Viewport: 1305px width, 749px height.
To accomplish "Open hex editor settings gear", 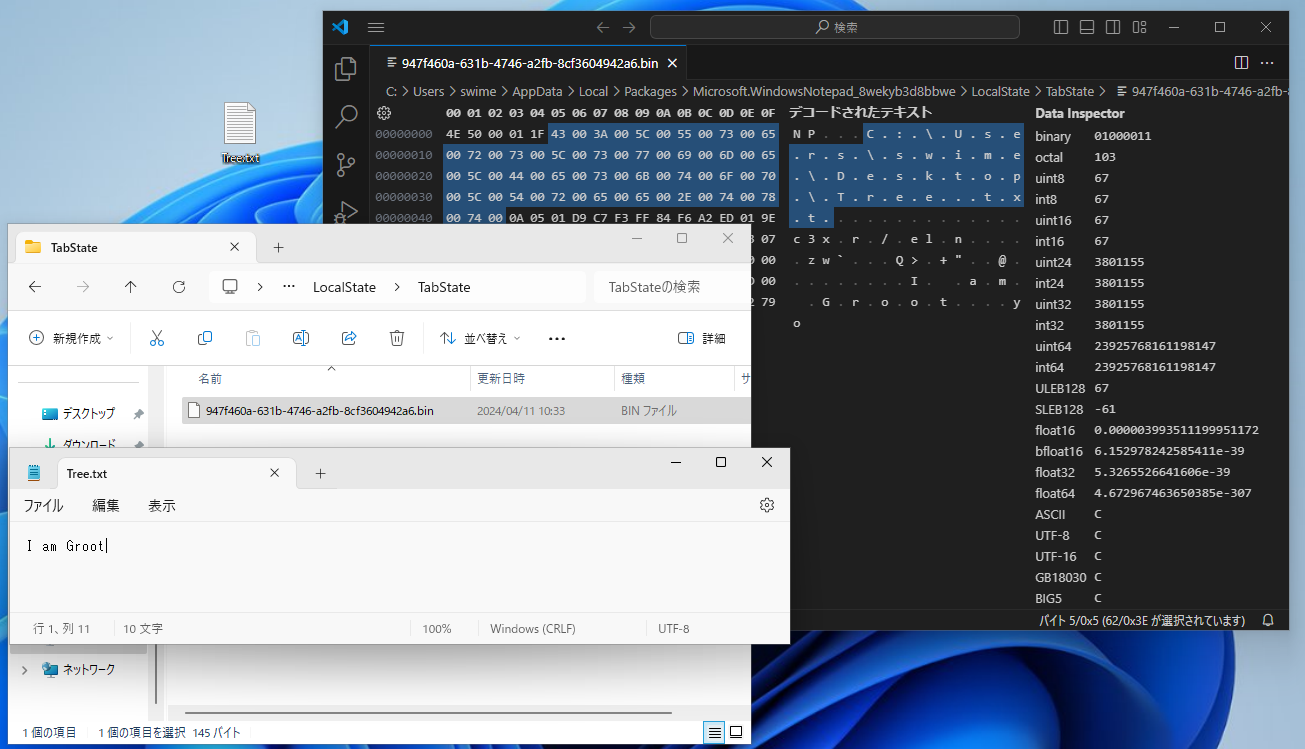I will tap(383, 113).
